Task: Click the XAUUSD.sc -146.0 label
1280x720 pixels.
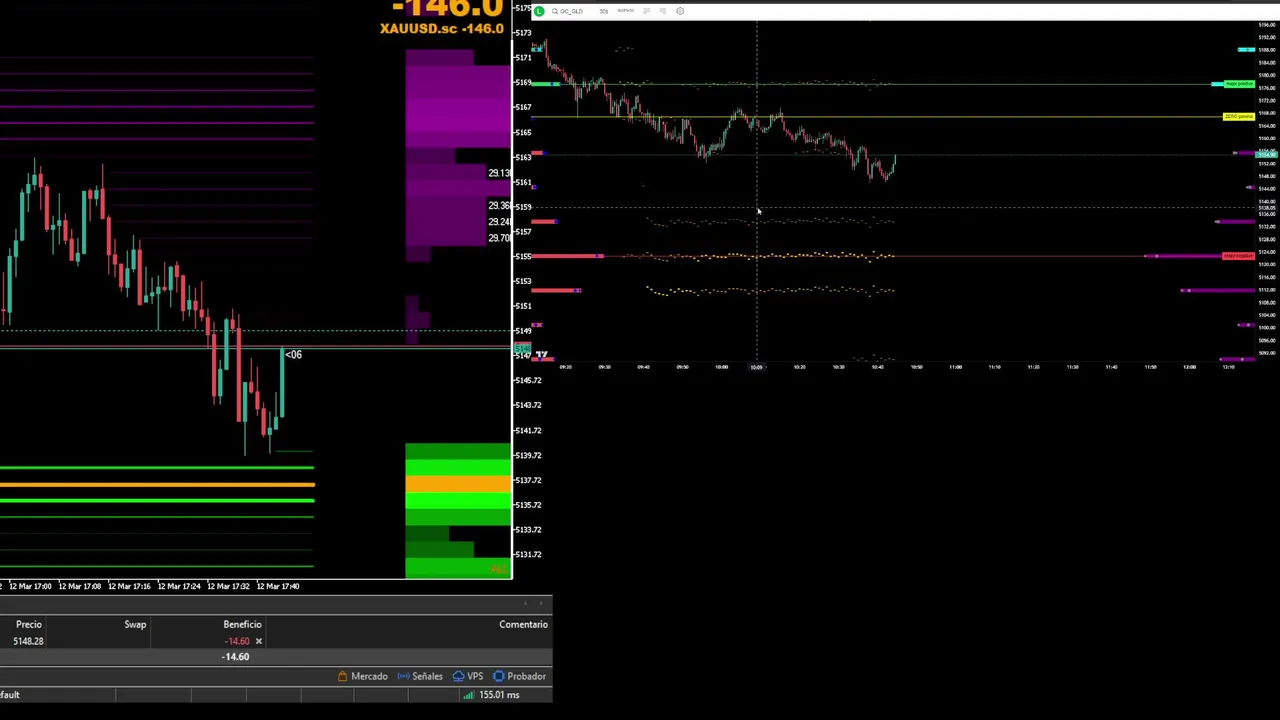Action: [442, 28]
